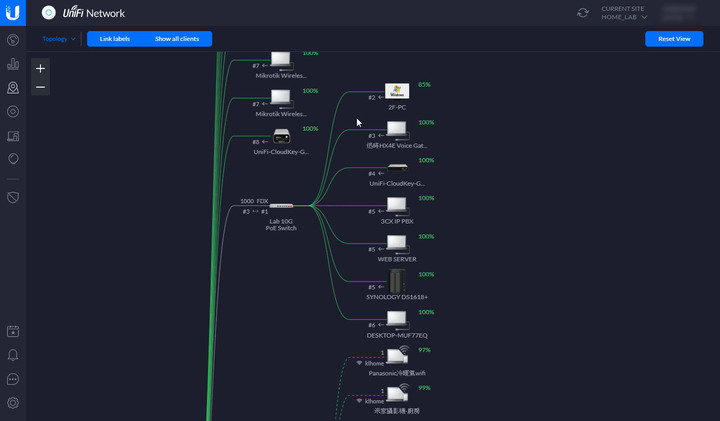Click the Ubiquiti logo icon
The height and width of the screenshot is (421, 720).
(13, 13)
